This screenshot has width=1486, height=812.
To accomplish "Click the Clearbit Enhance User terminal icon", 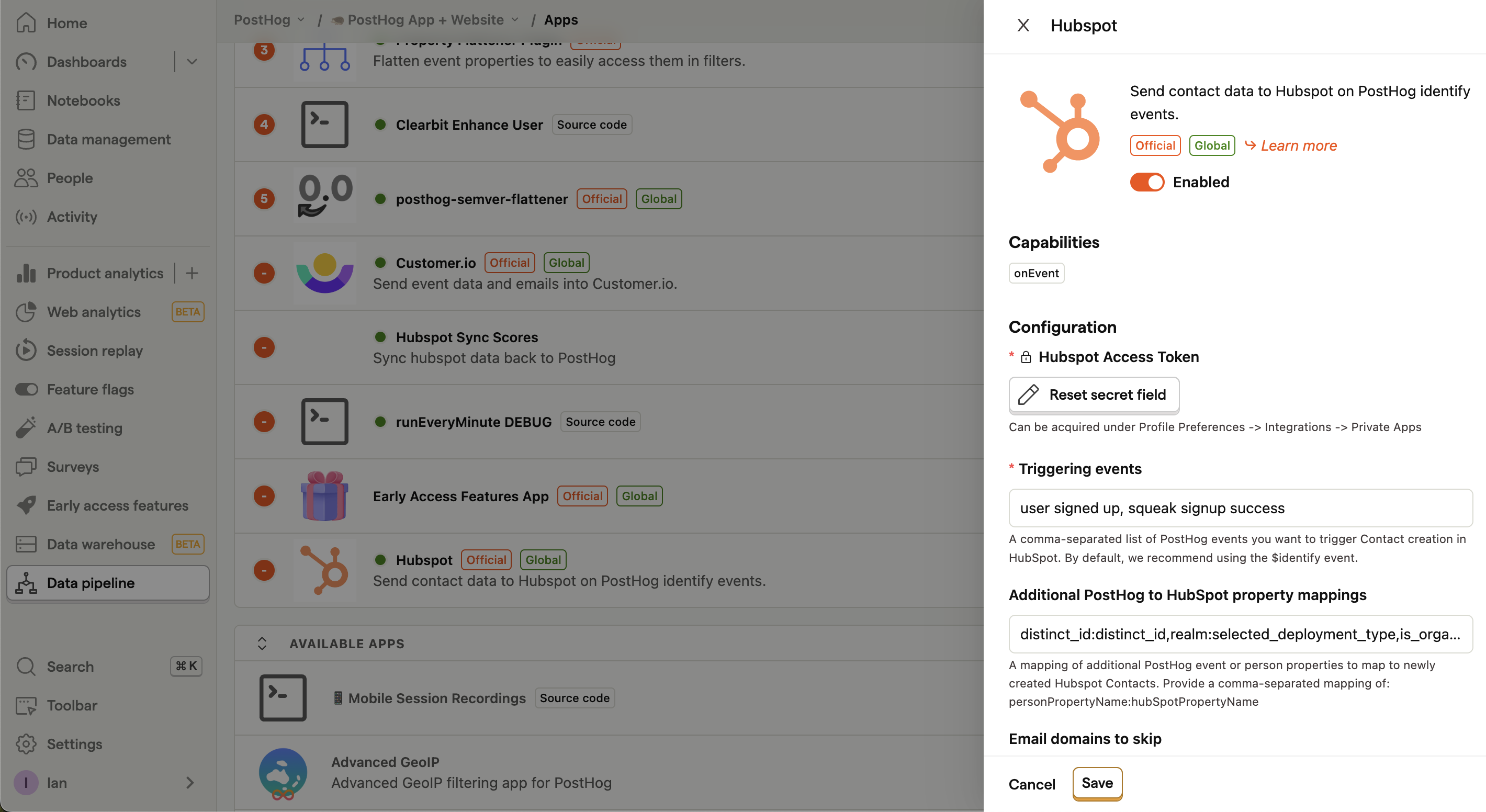I will [x=324, y=124].
